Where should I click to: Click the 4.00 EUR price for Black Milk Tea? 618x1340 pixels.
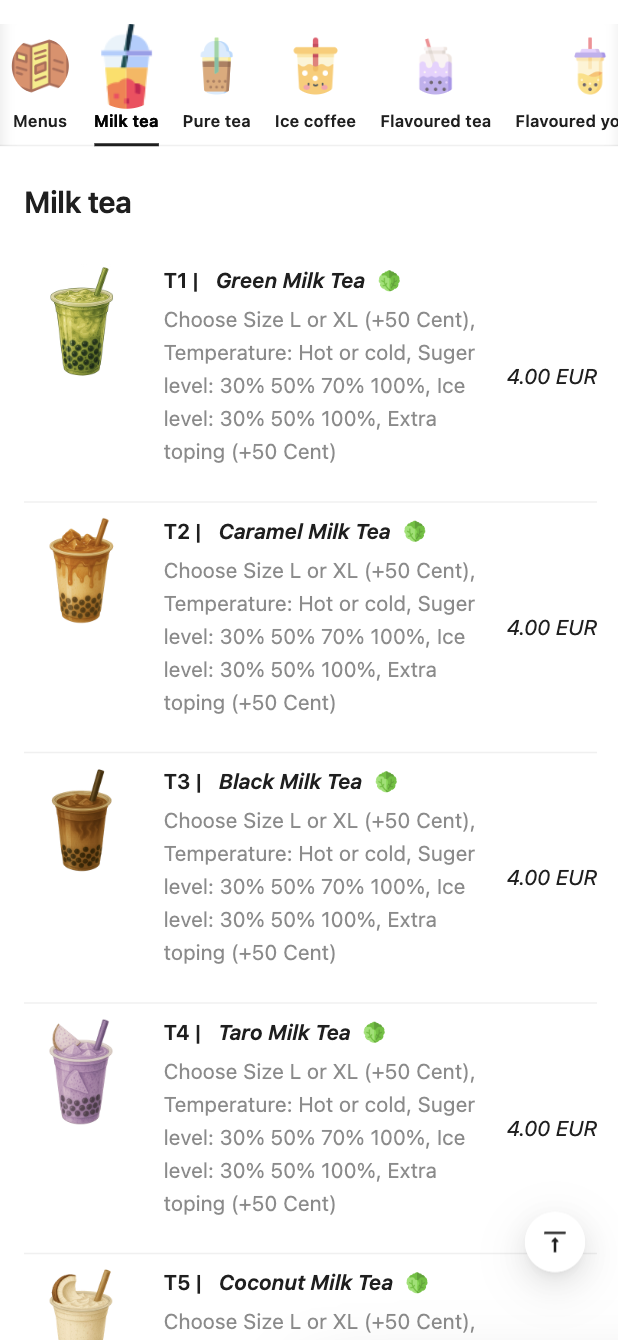(x=551, y=878)
